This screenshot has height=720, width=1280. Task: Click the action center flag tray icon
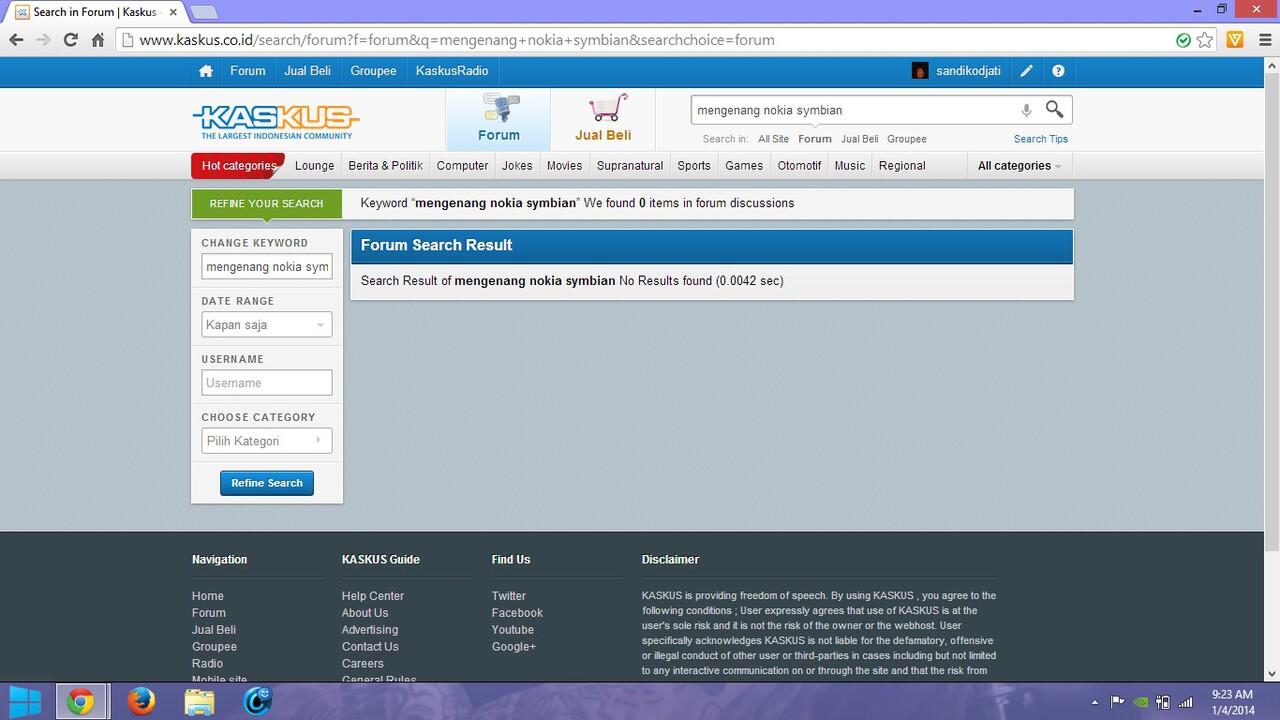click(x=1118, y=703)
